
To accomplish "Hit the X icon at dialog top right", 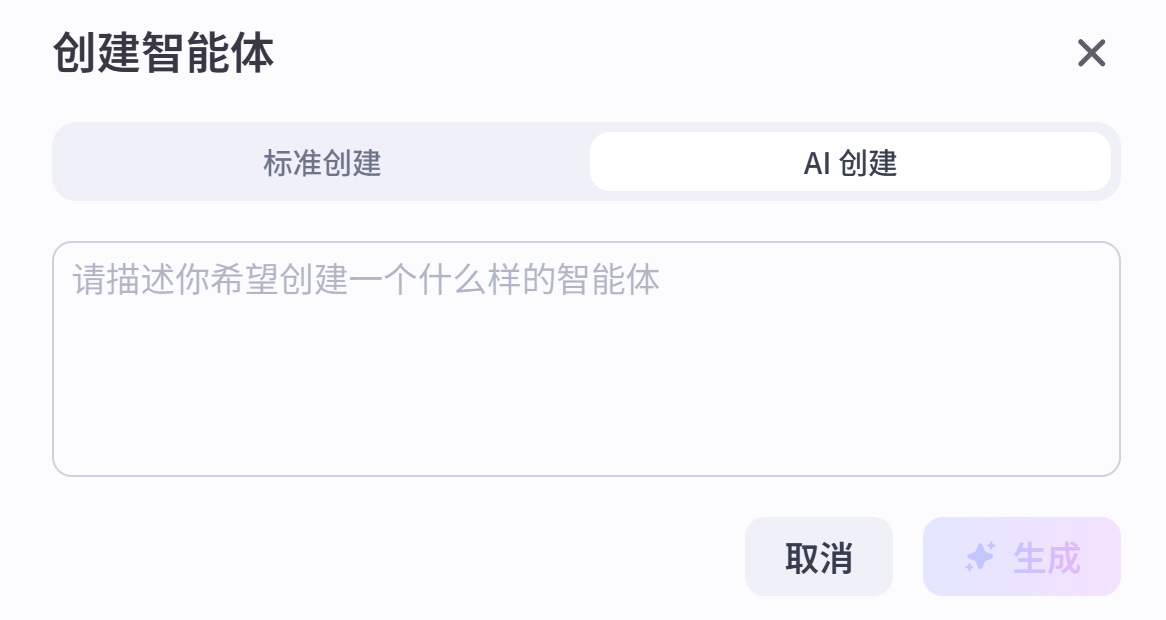I will pyautogui.click(x=1091, y=53).
